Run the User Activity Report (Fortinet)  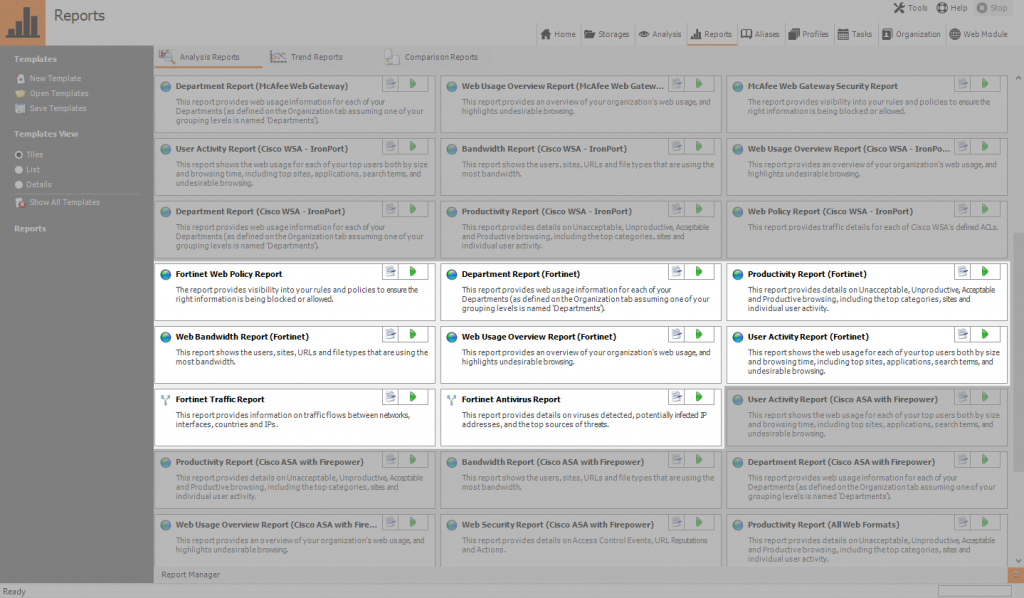coord(985,334)
